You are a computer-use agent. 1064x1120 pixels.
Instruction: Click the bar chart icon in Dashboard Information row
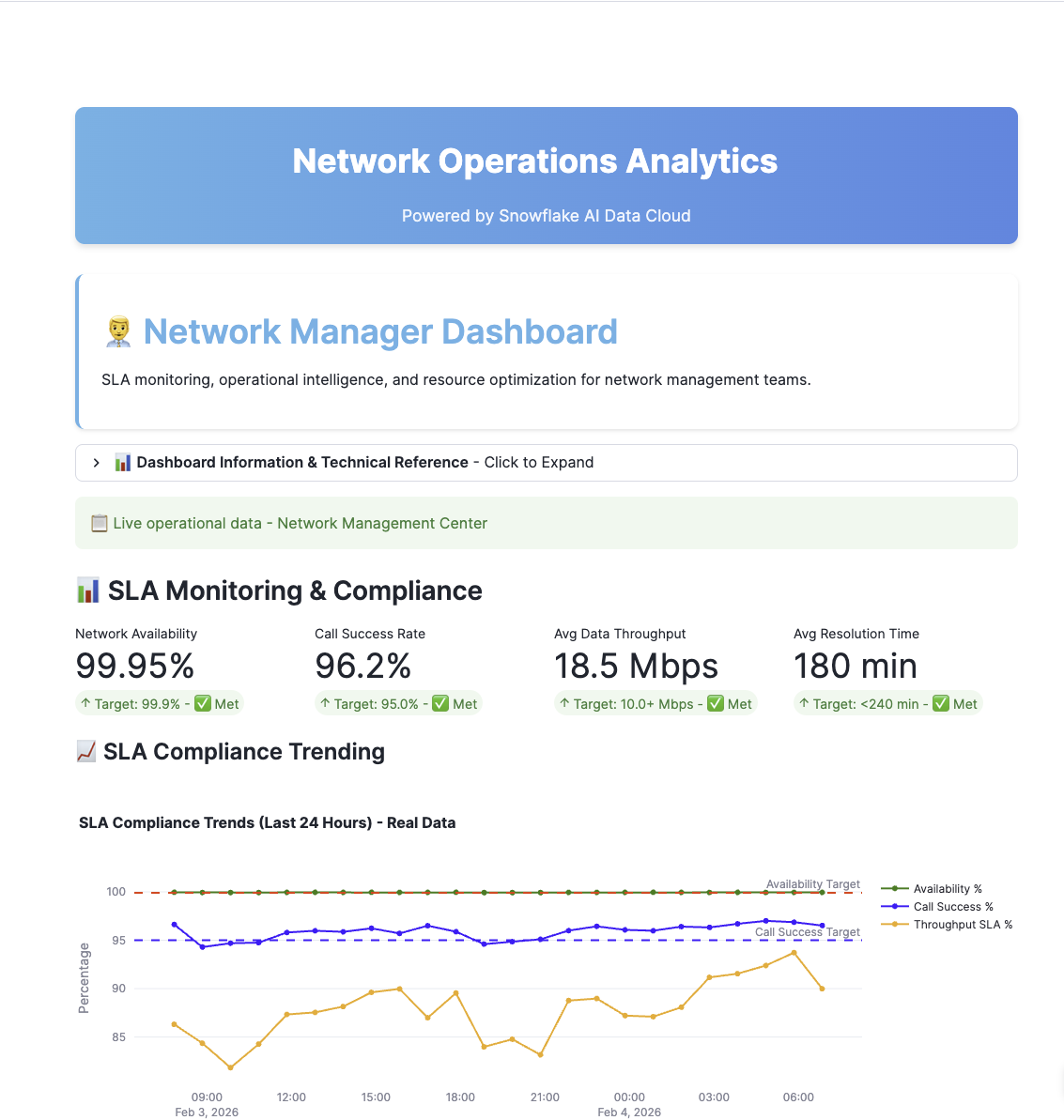122,462
